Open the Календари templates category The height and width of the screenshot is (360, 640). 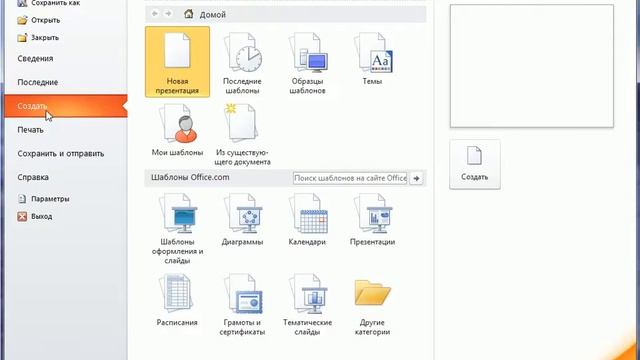click(x=307, y=220)
